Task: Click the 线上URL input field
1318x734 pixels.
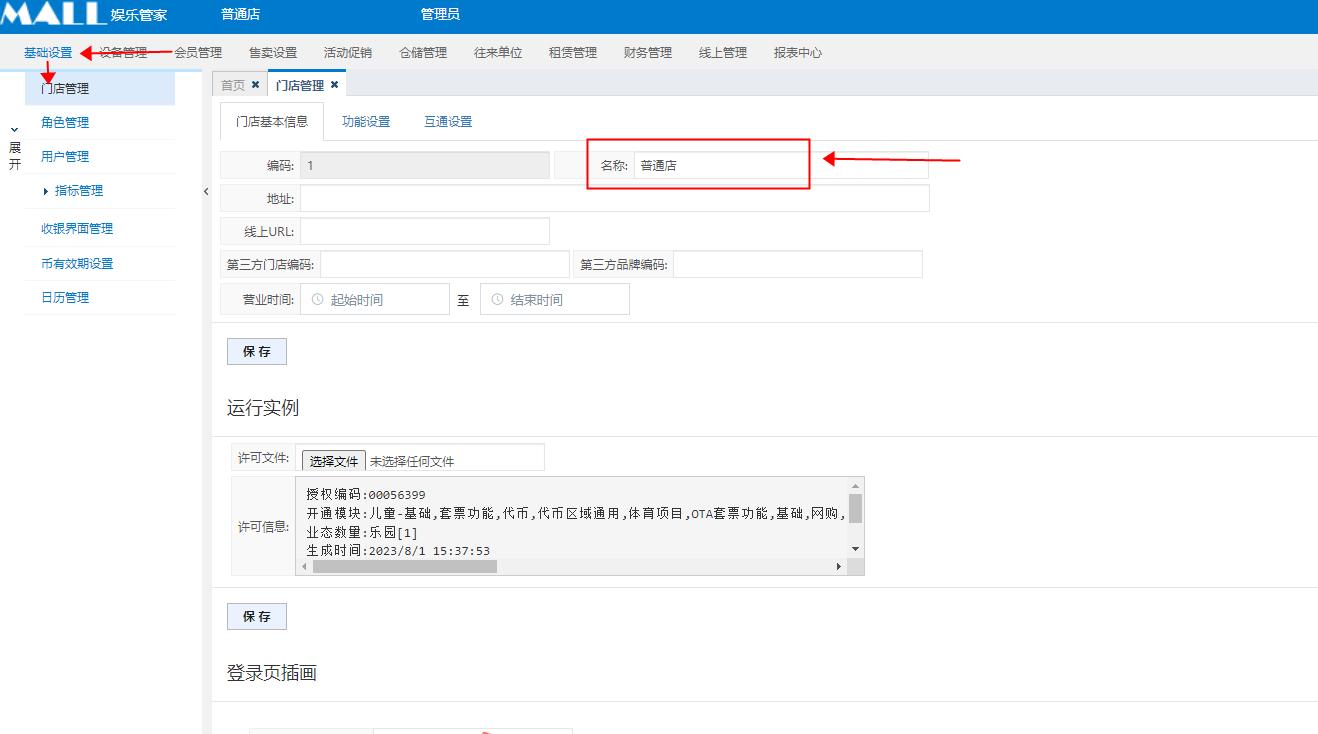Action: 425,231
